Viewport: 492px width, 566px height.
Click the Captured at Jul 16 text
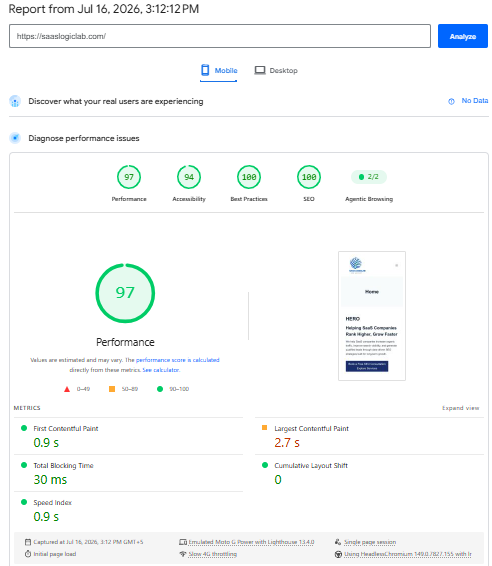coord(88,542)
